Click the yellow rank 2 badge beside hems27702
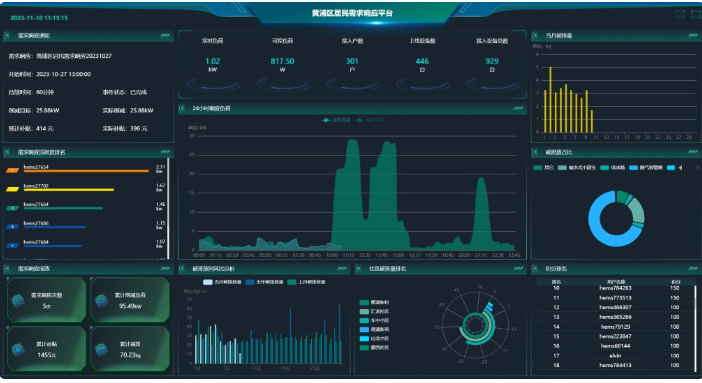 [x=13, y=189]
